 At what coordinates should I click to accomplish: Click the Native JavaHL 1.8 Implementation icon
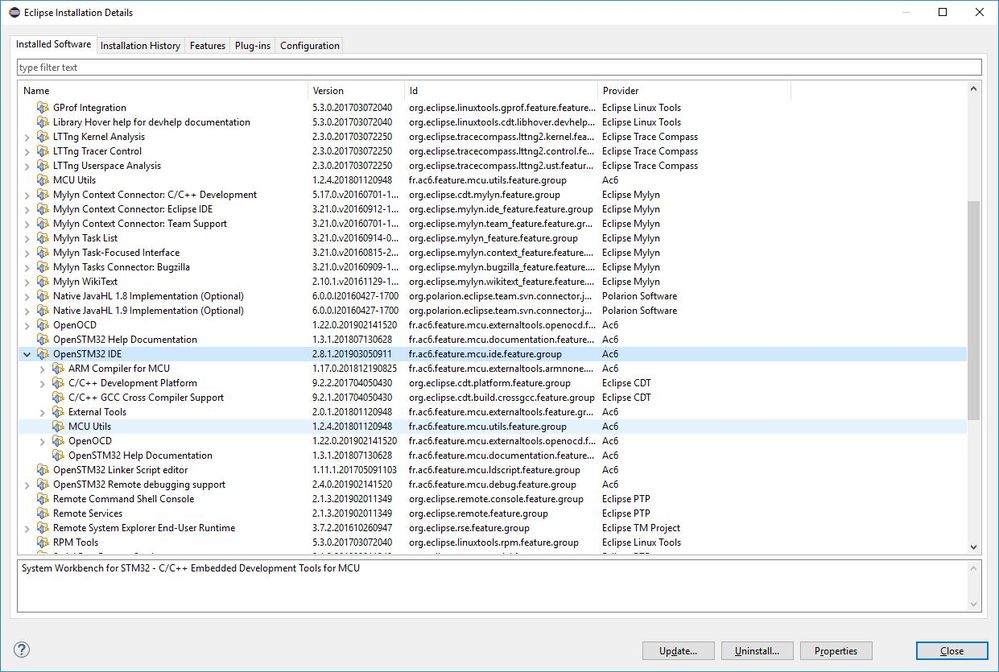pyautogui.click(x=43, y=296)
